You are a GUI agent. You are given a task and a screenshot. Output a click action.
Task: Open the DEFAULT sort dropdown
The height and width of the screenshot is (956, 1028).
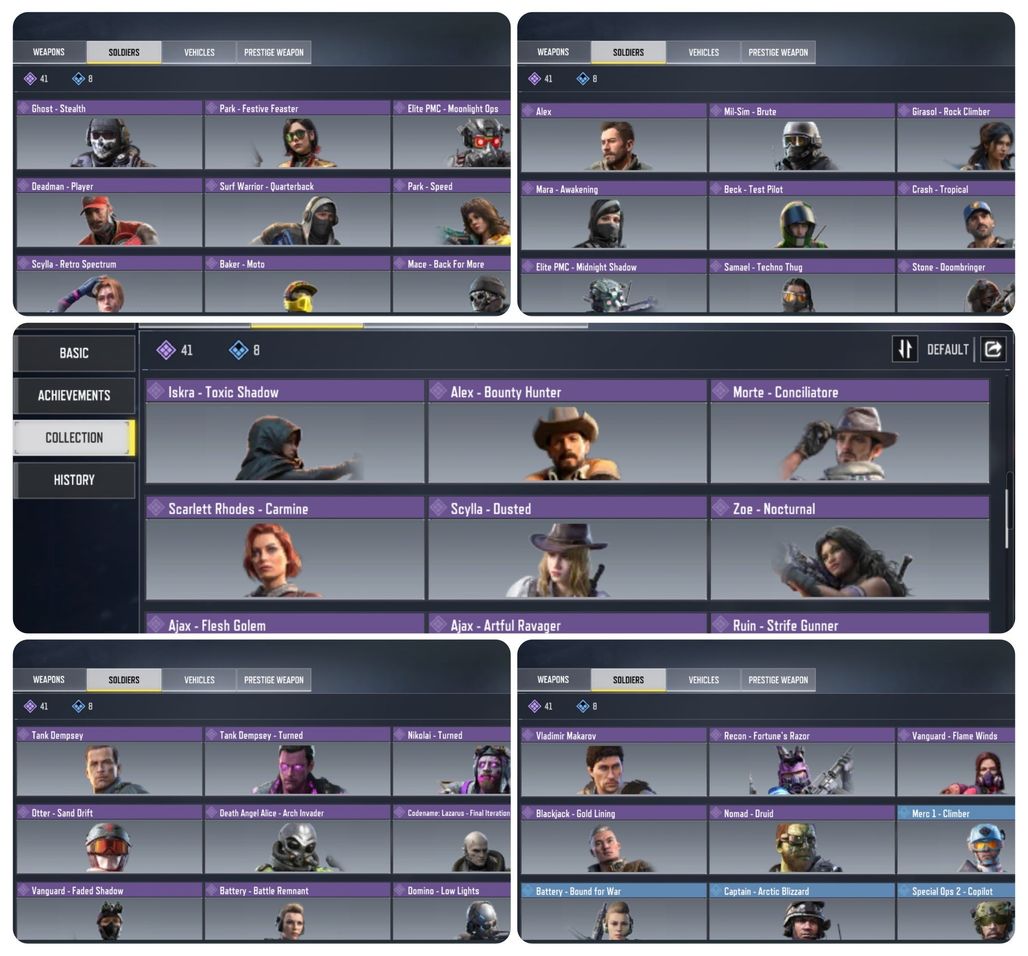coord(947,349)
